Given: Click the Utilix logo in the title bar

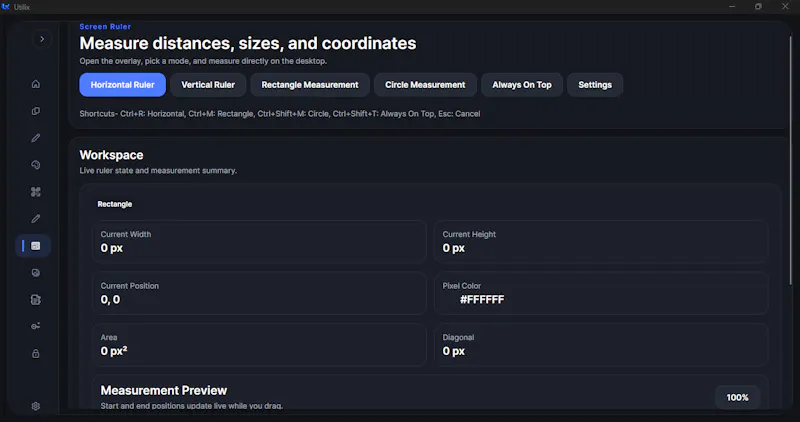Looking at the screenshot, I should (6, 7).
